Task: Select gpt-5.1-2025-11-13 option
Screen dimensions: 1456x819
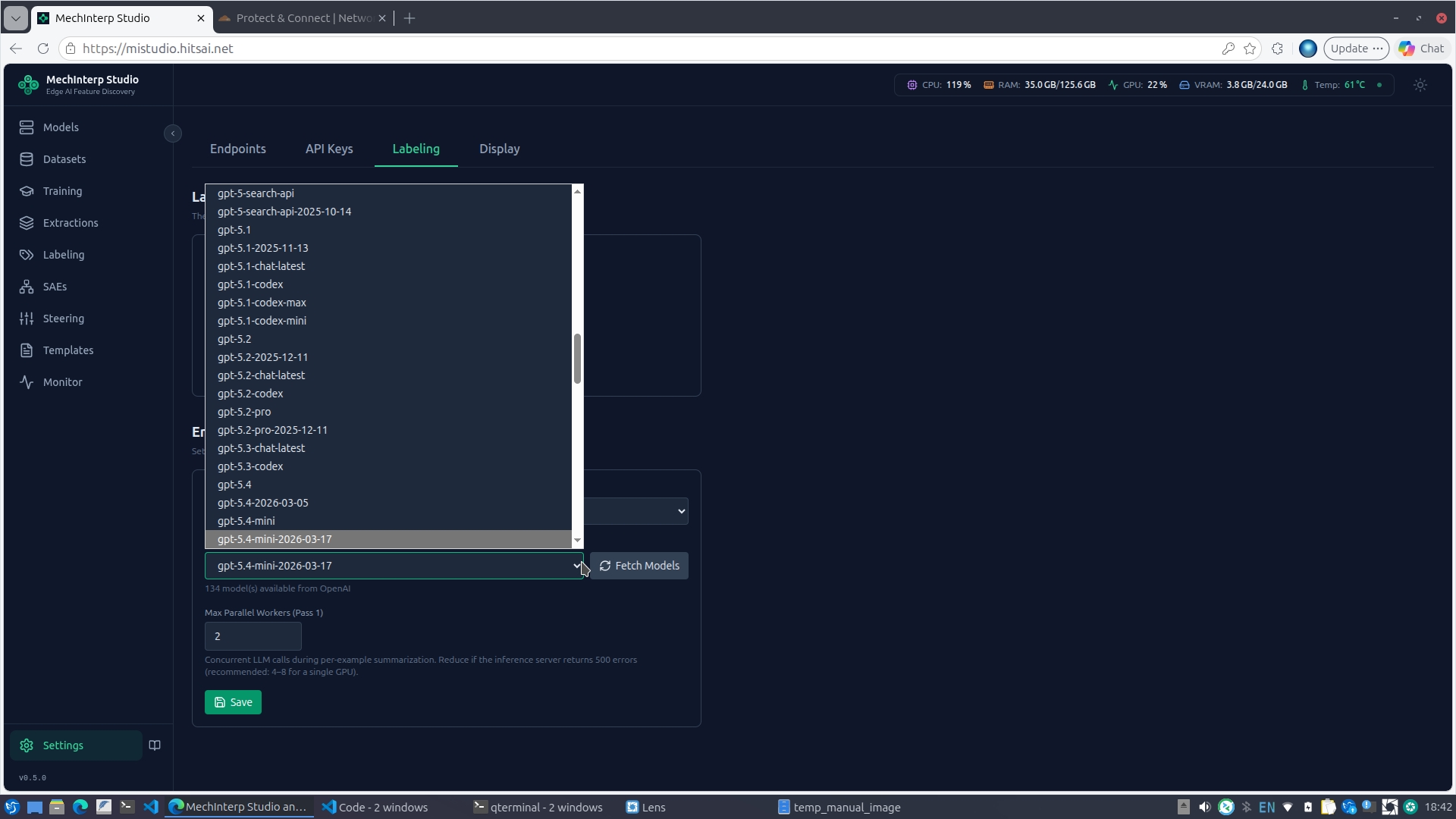Action: pyautogui.click(x=388, y=248)
